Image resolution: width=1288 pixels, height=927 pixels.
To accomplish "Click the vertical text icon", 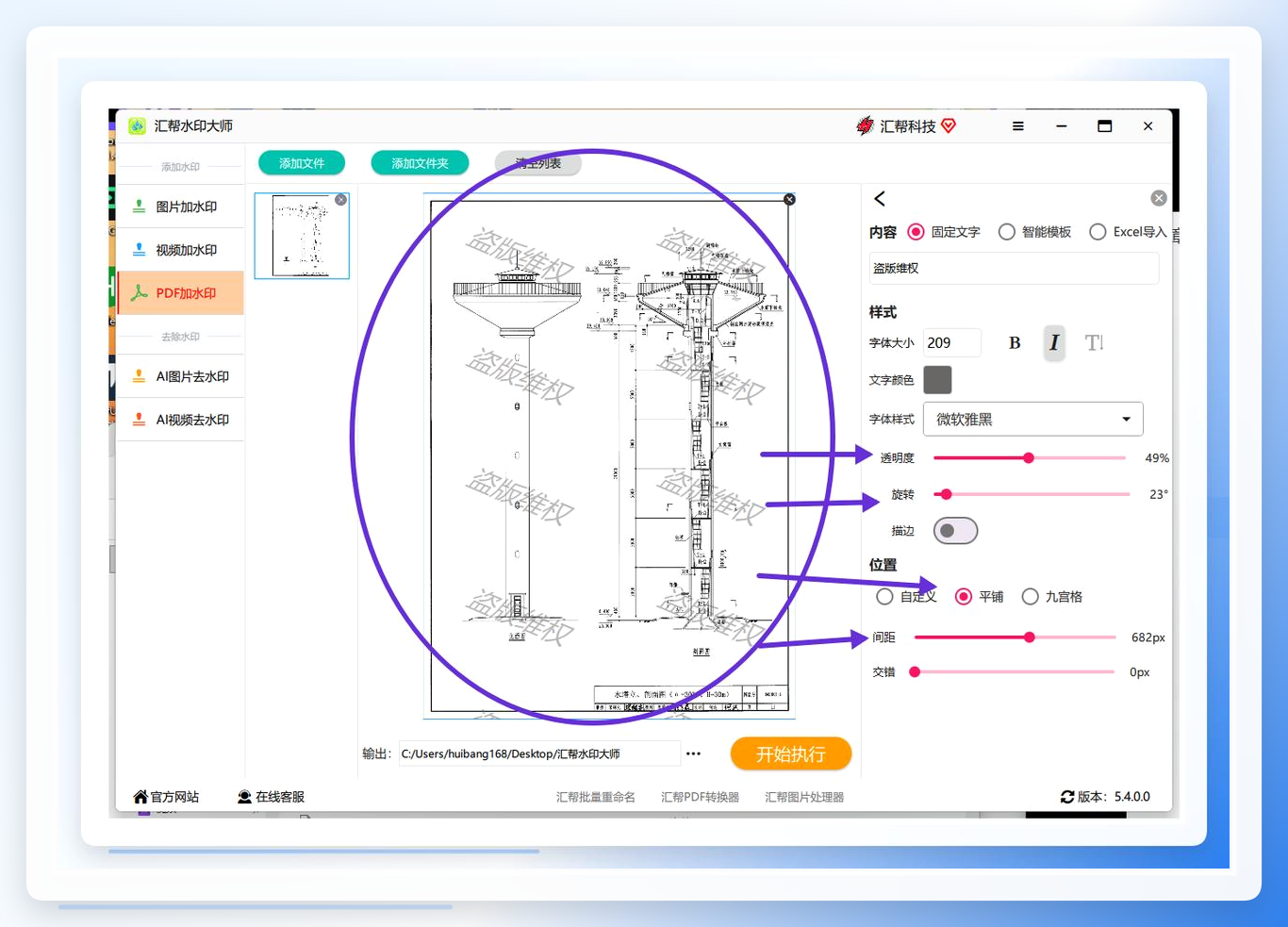I will click(1094, 343).
